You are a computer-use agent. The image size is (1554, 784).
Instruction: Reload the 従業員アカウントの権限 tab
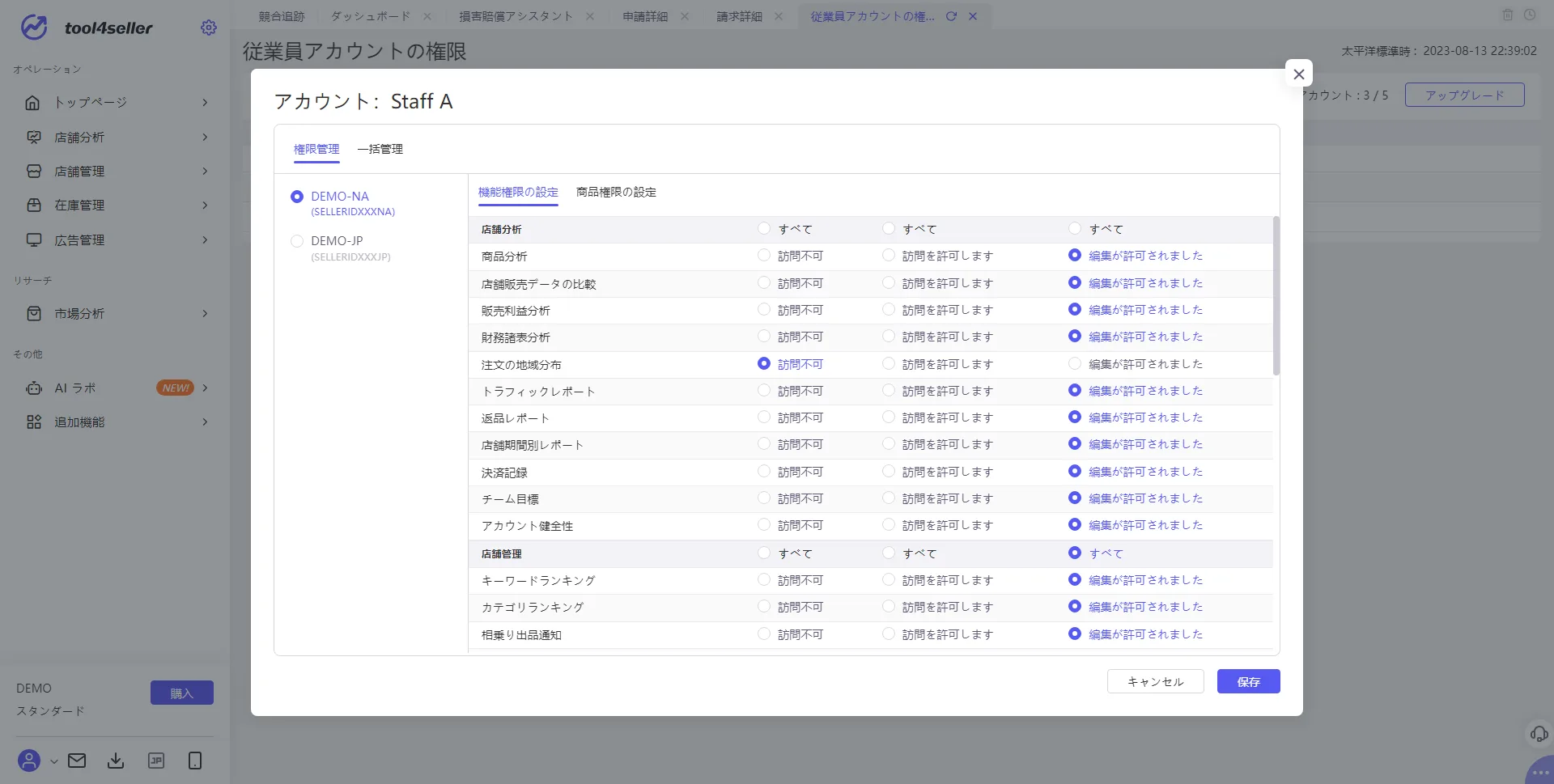coord(952,16)
